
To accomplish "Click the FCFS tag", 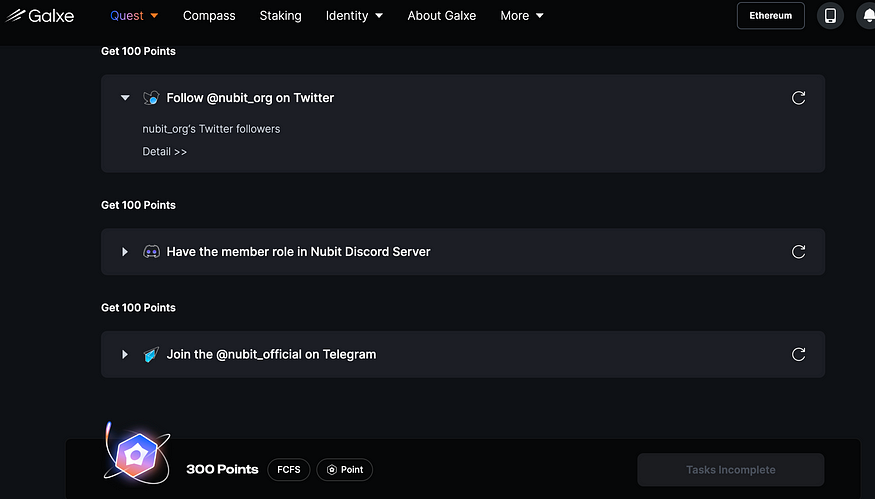I will click(289, 469).
